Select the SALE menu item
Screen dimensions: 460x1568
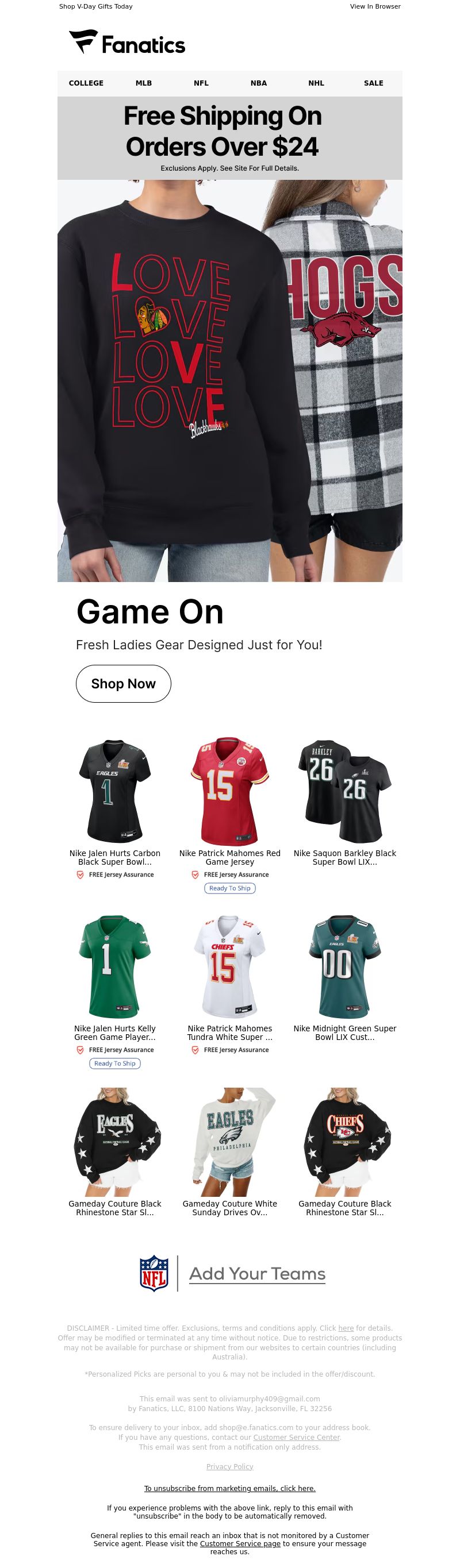tap(374, 83)
